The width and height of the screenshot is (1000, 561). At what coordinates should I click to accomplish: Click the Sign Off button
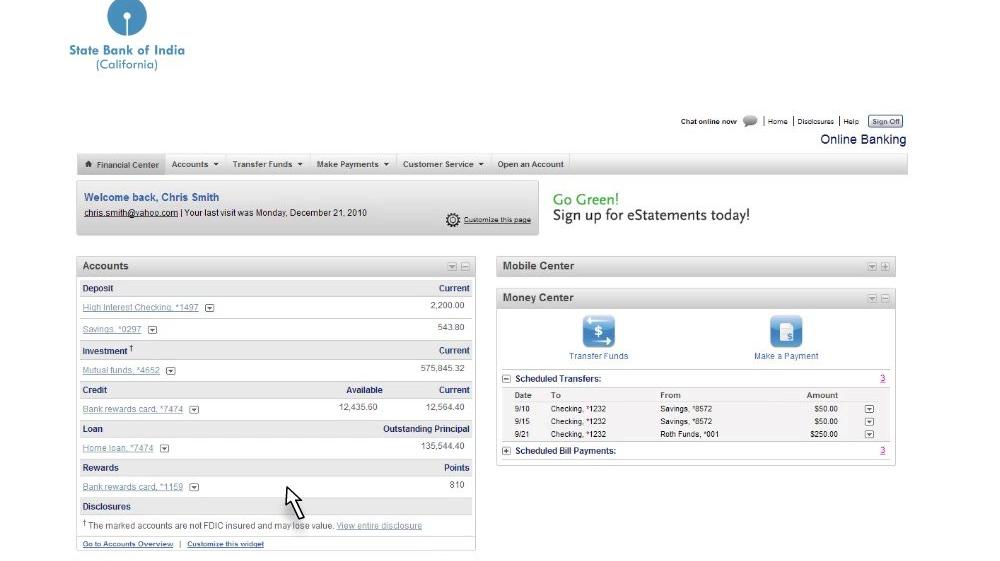coord(885,122)
